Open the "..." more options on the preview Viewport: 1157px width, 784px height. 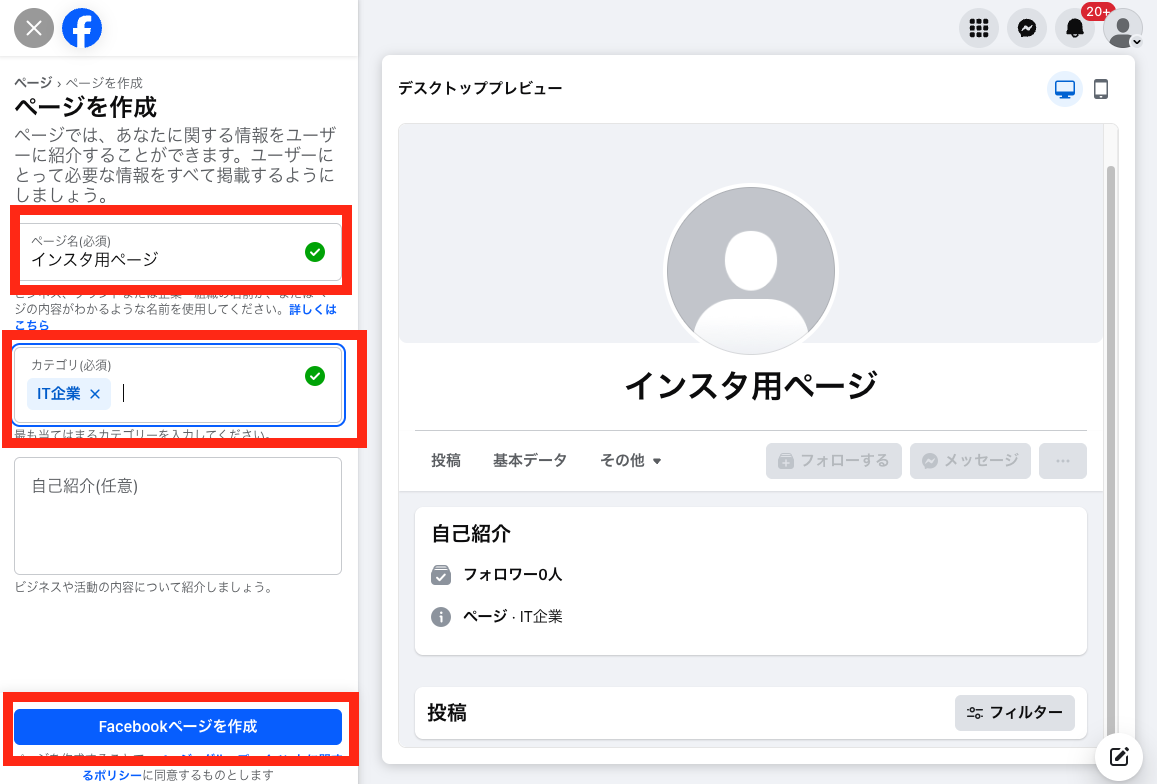click(x=1062, y=460)
